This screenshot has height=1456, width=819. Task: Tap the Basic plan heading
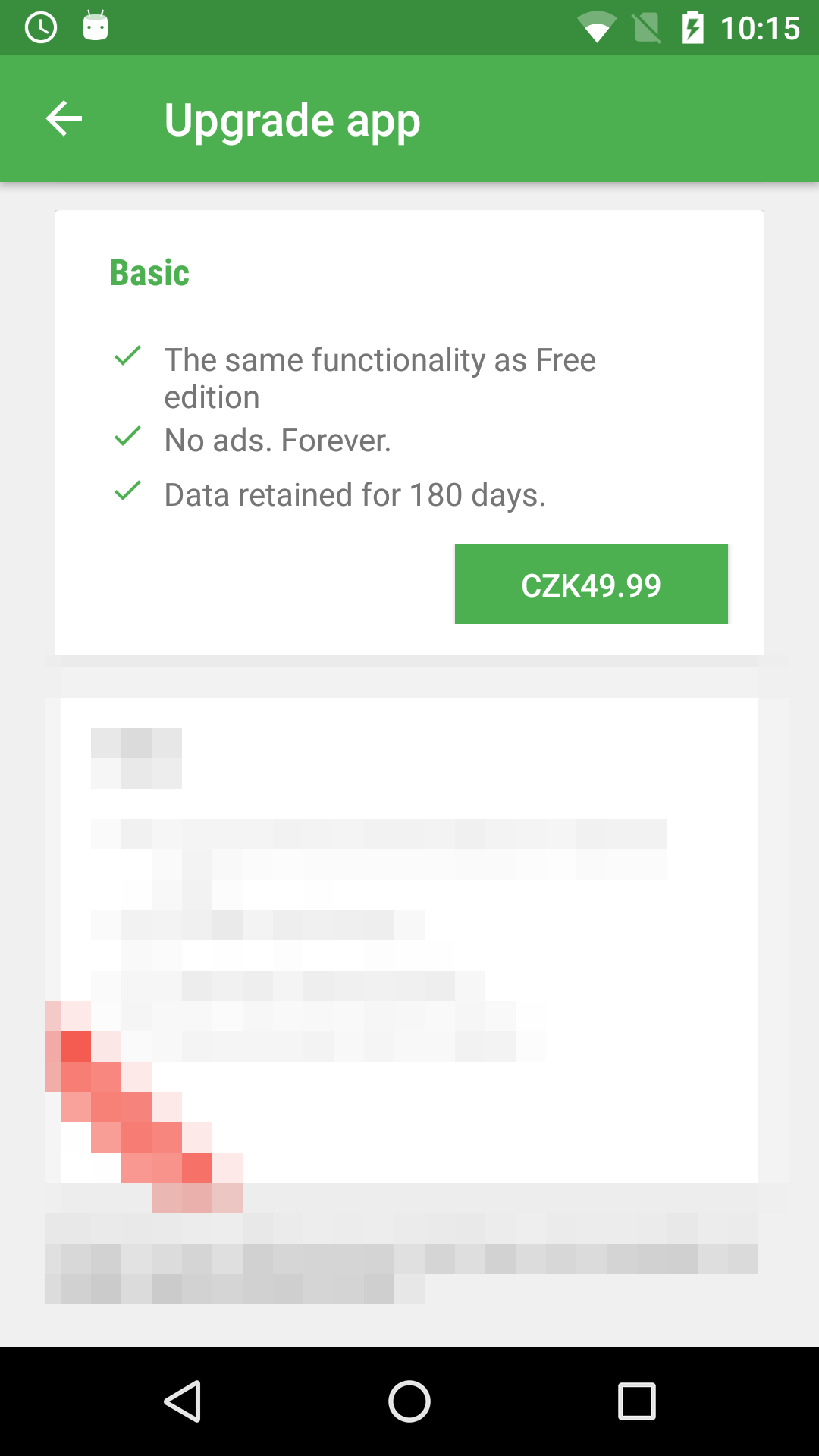tap(149, 272)
